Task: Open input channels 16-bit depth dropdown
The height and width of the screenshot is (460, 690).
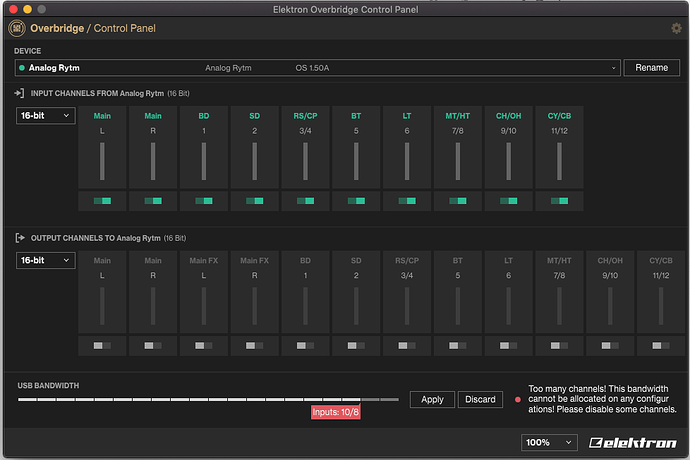Action: pyautogui.click(x=46, y=116)
